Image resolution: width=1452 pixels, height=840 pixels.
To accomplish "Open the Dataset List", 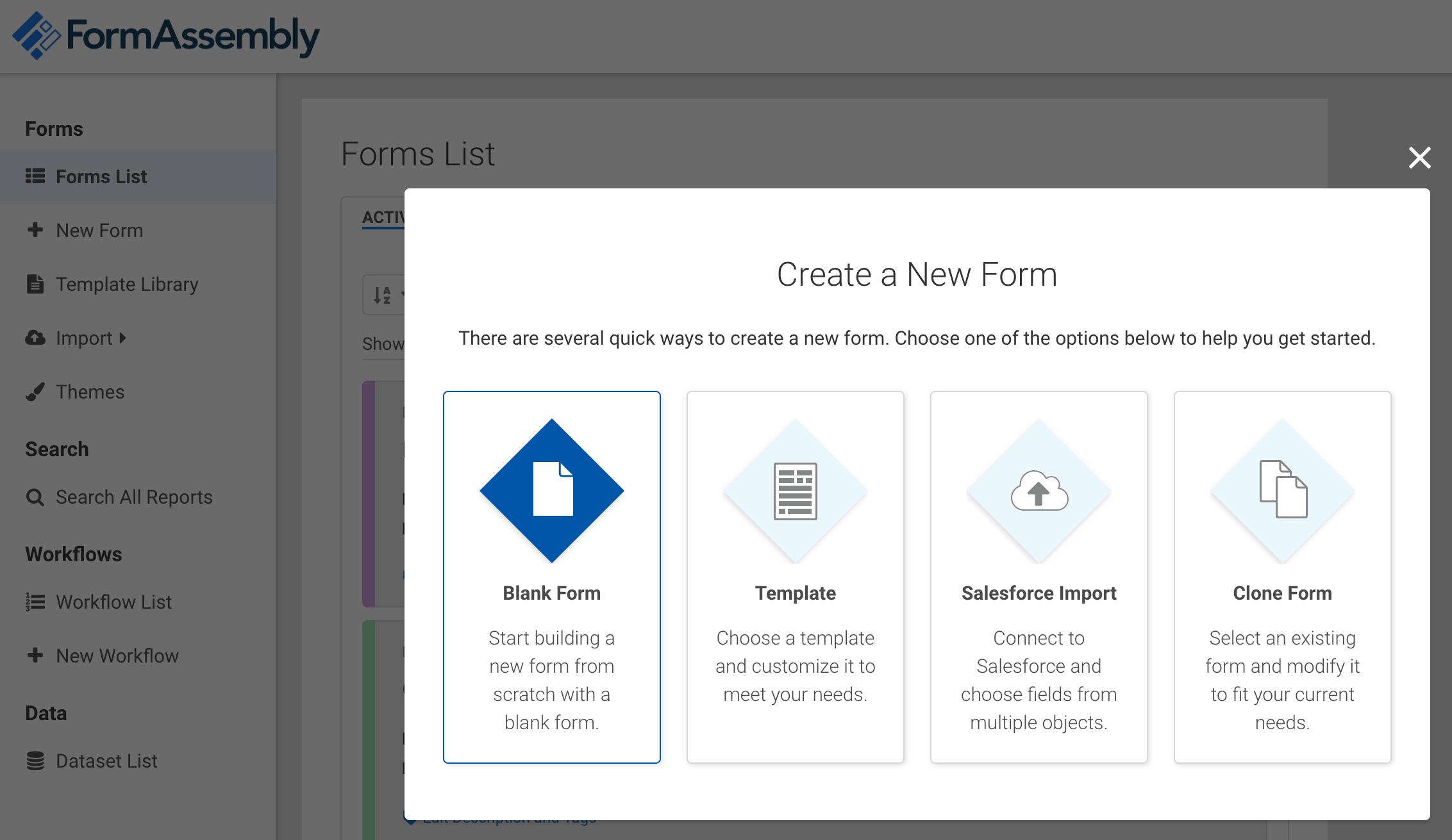I will click(x=138, y=761).
